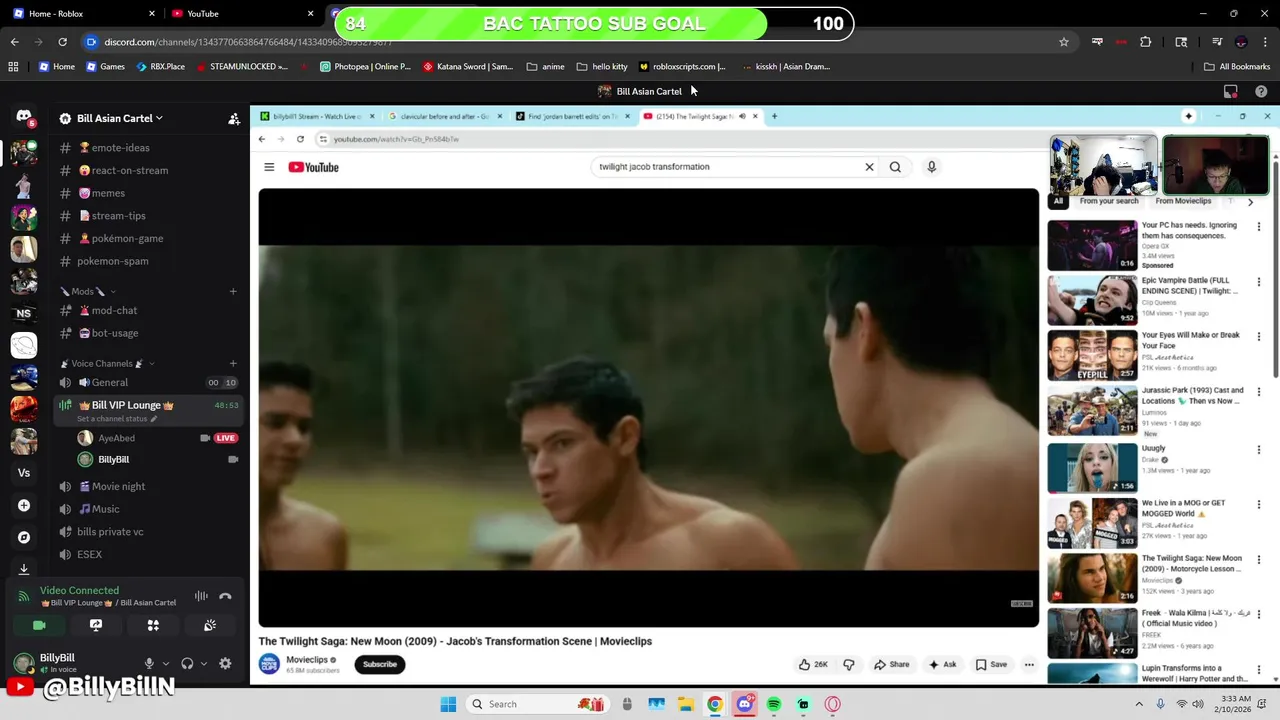Click the Discord disconnect call icon
This screenshot has width=1280, height=720.
coord(225,596)
